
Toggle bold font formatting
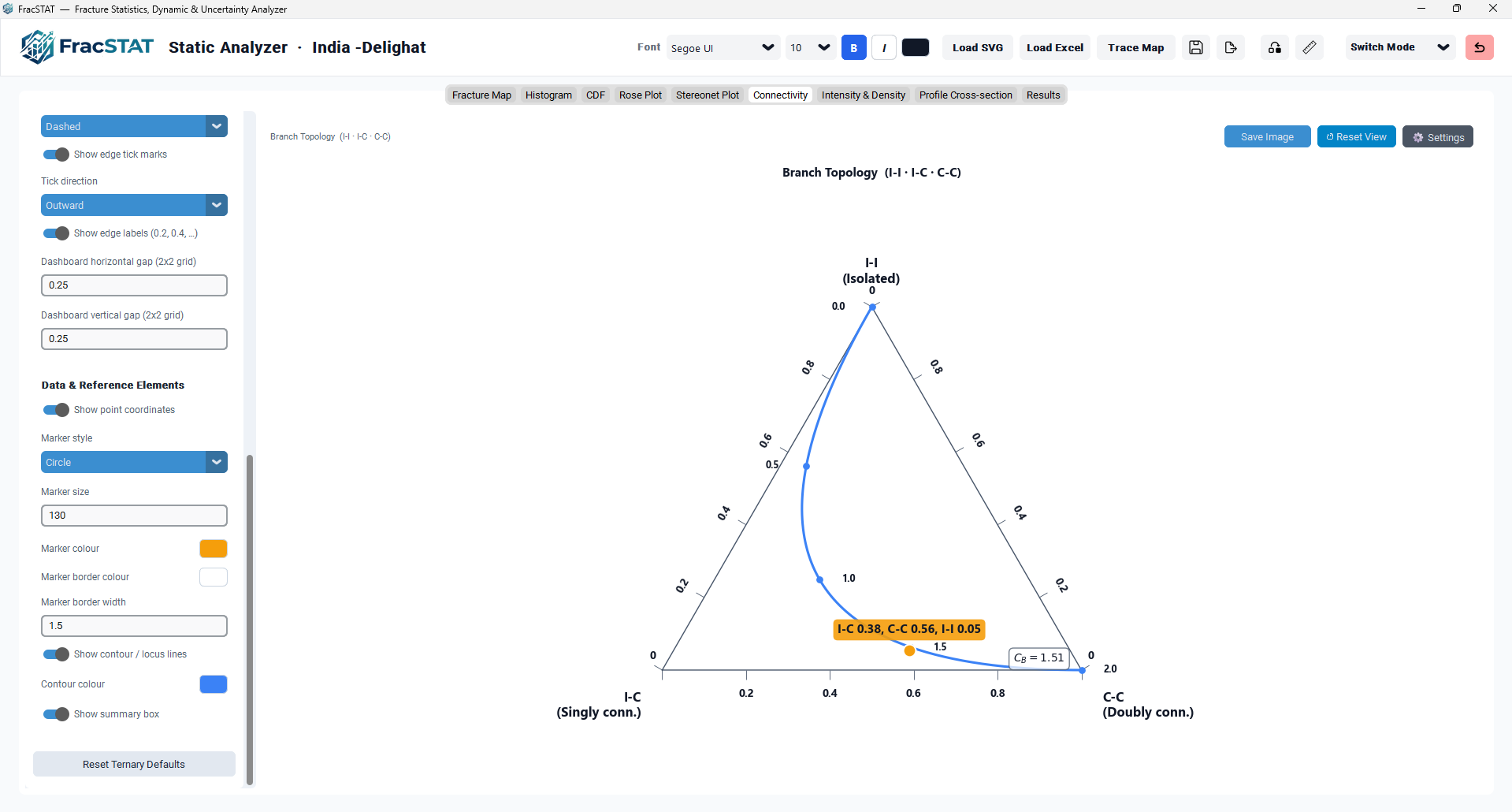click(x=853, y=47)
